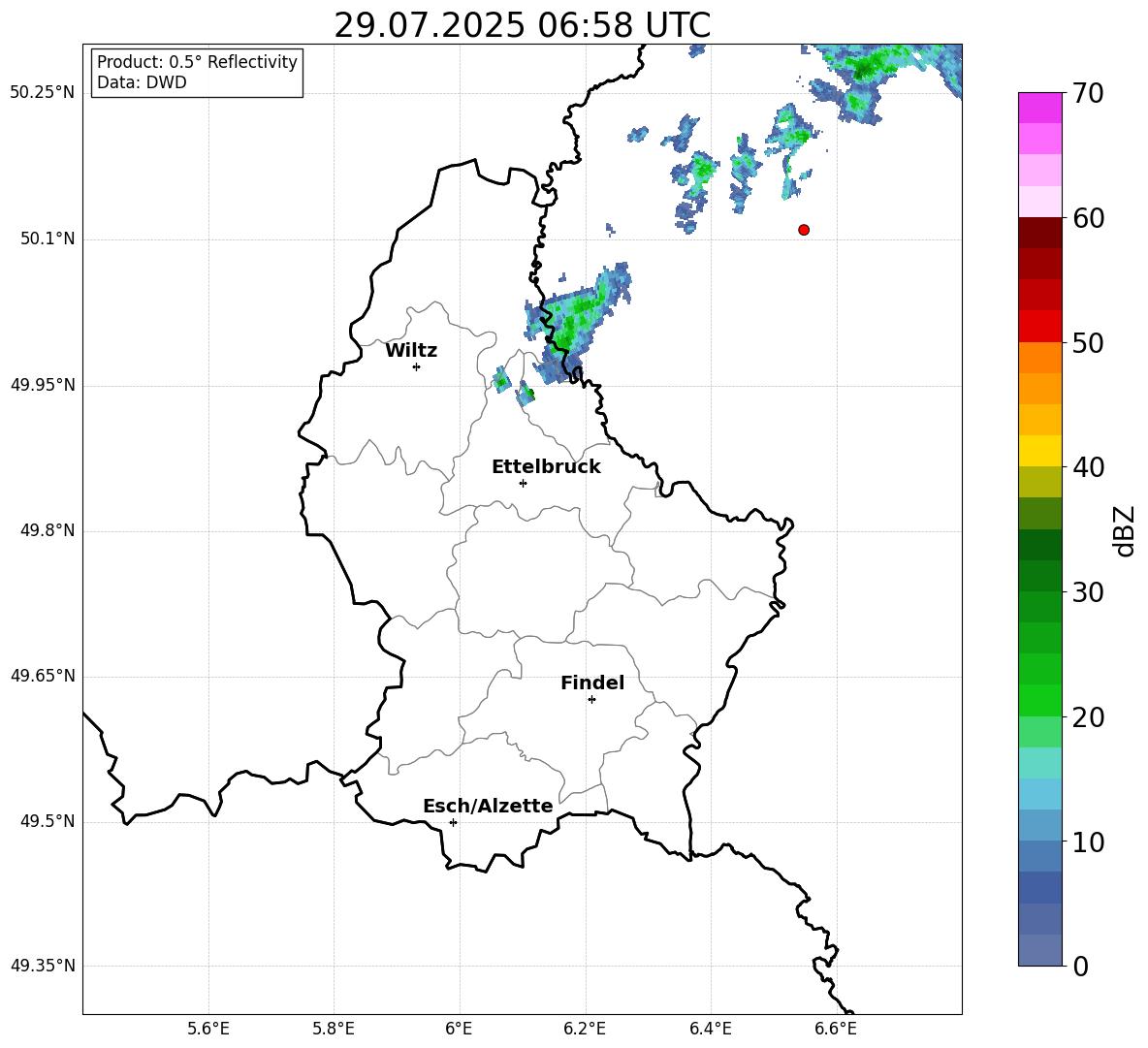
Task: Click the colorbar tick value 10
Action: (x=1088, y=842)
